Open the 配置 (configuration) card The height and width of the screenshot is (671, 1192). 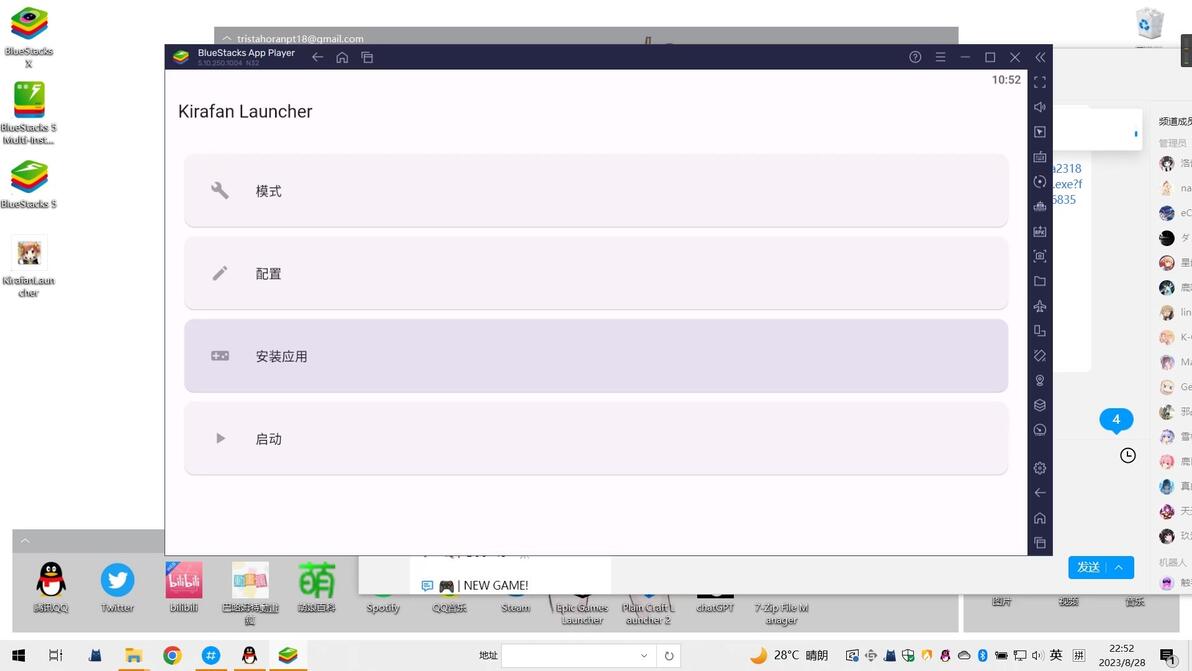click(596, 274)
